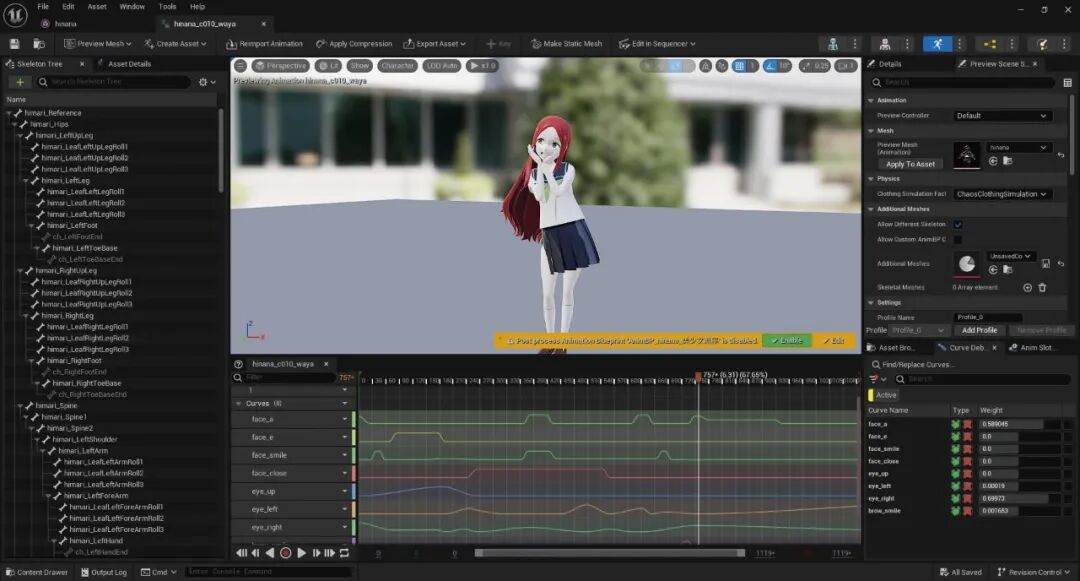
Task: Browse to Preview Mesh in Content Browser
Action: pyautogui.click(x=1007, y=161)
